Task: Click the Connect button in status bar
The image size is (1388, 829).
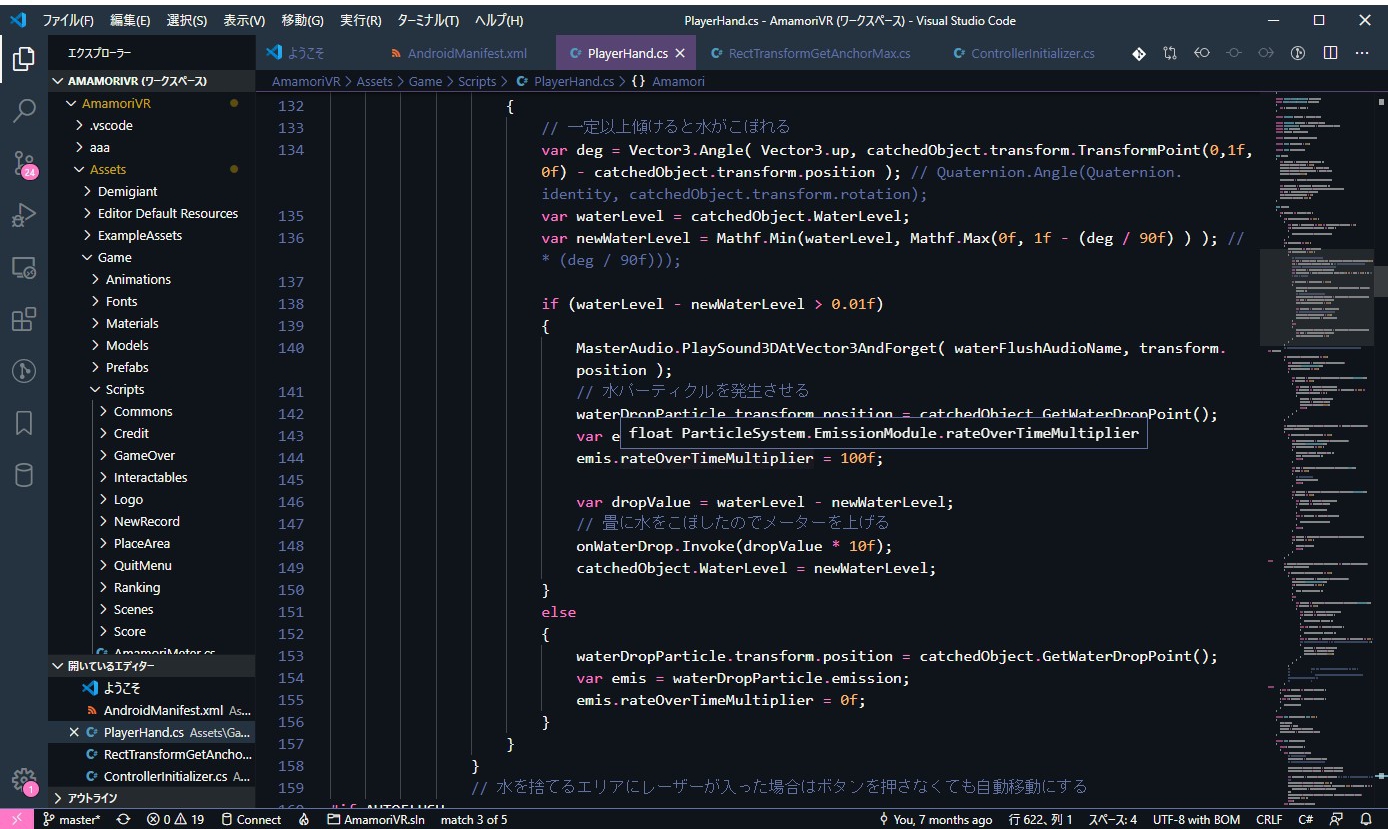Action: pyautogui.click(x=251, y=819)
